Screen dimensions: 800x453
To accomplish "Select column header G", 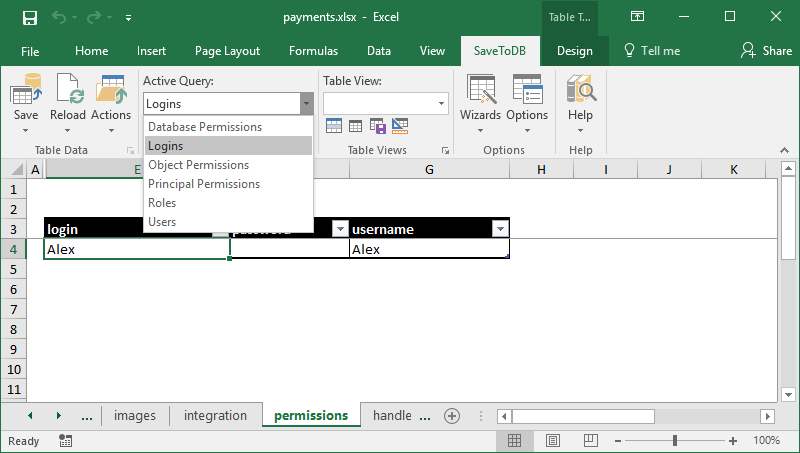I will click(x=429, y=169).
